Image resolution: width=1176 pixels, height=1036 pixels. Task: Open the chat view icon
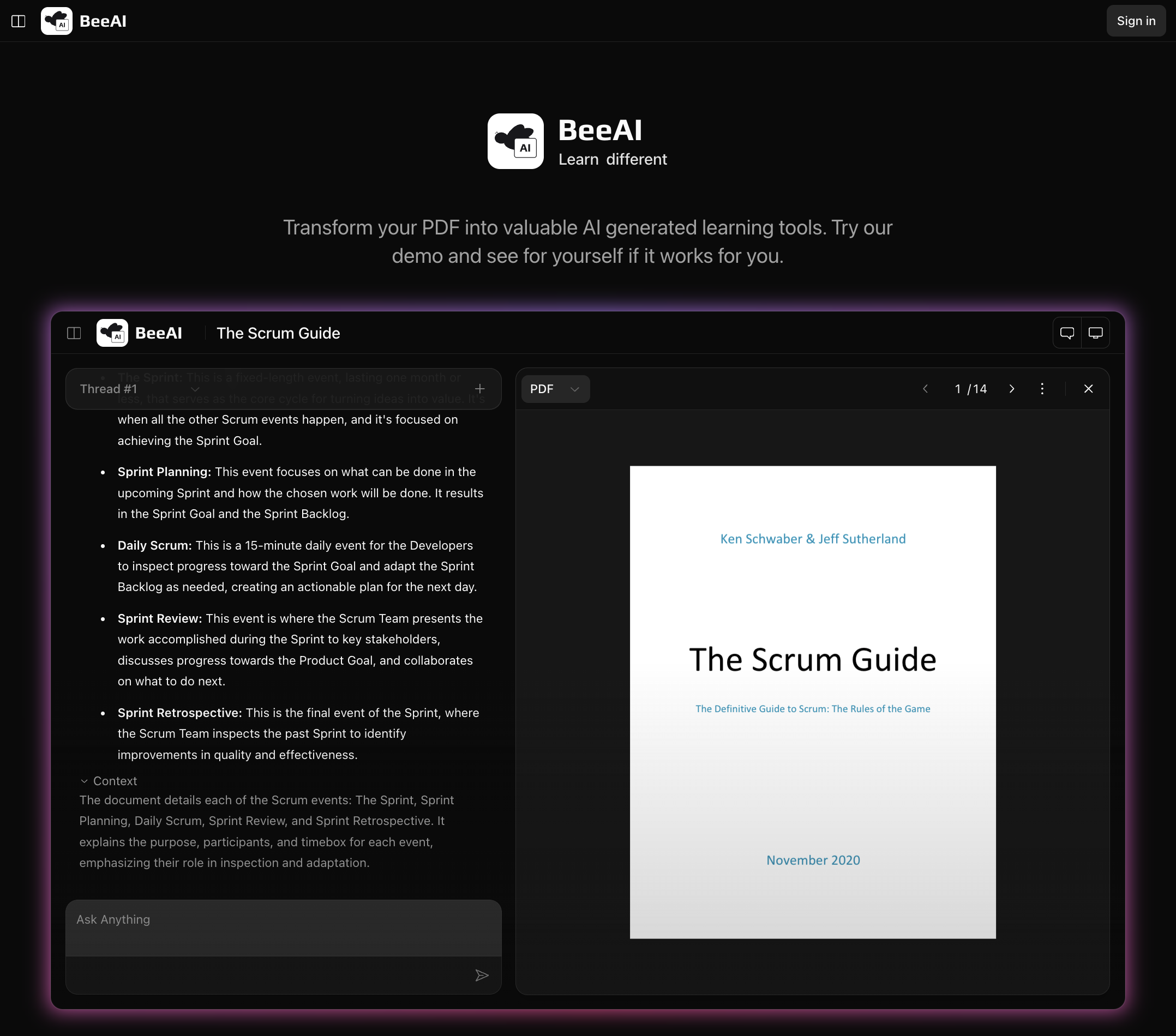1067,333
